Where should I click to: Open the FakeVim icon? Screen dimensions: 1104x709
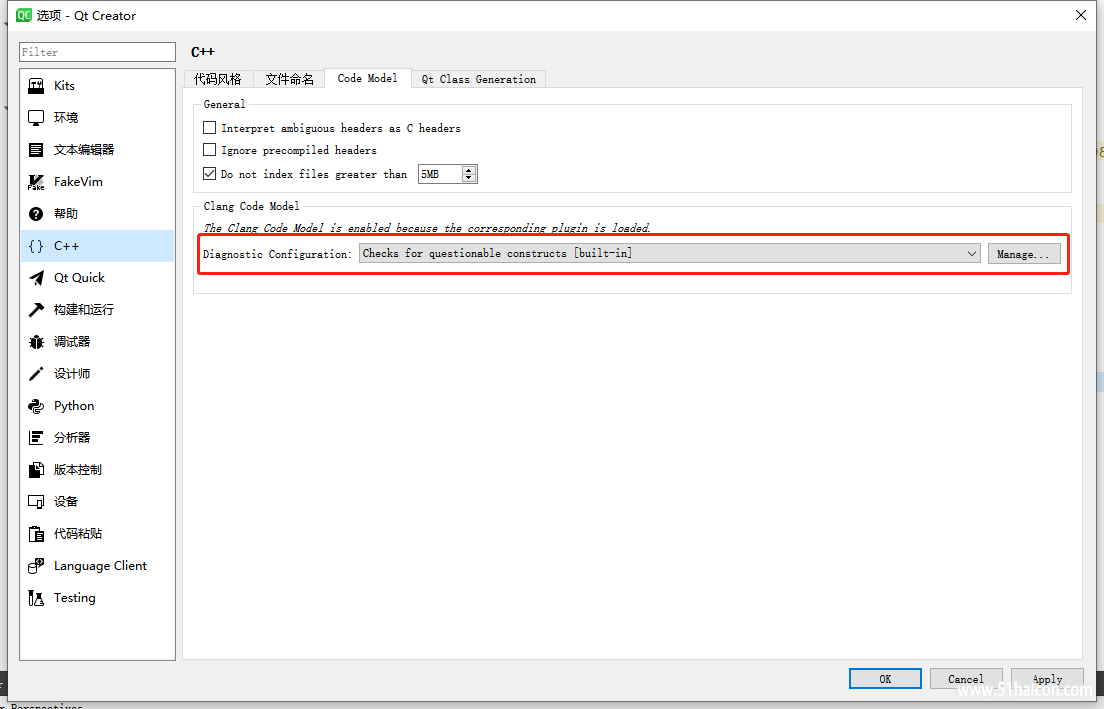pyautogui.click(x=36, y=182)
